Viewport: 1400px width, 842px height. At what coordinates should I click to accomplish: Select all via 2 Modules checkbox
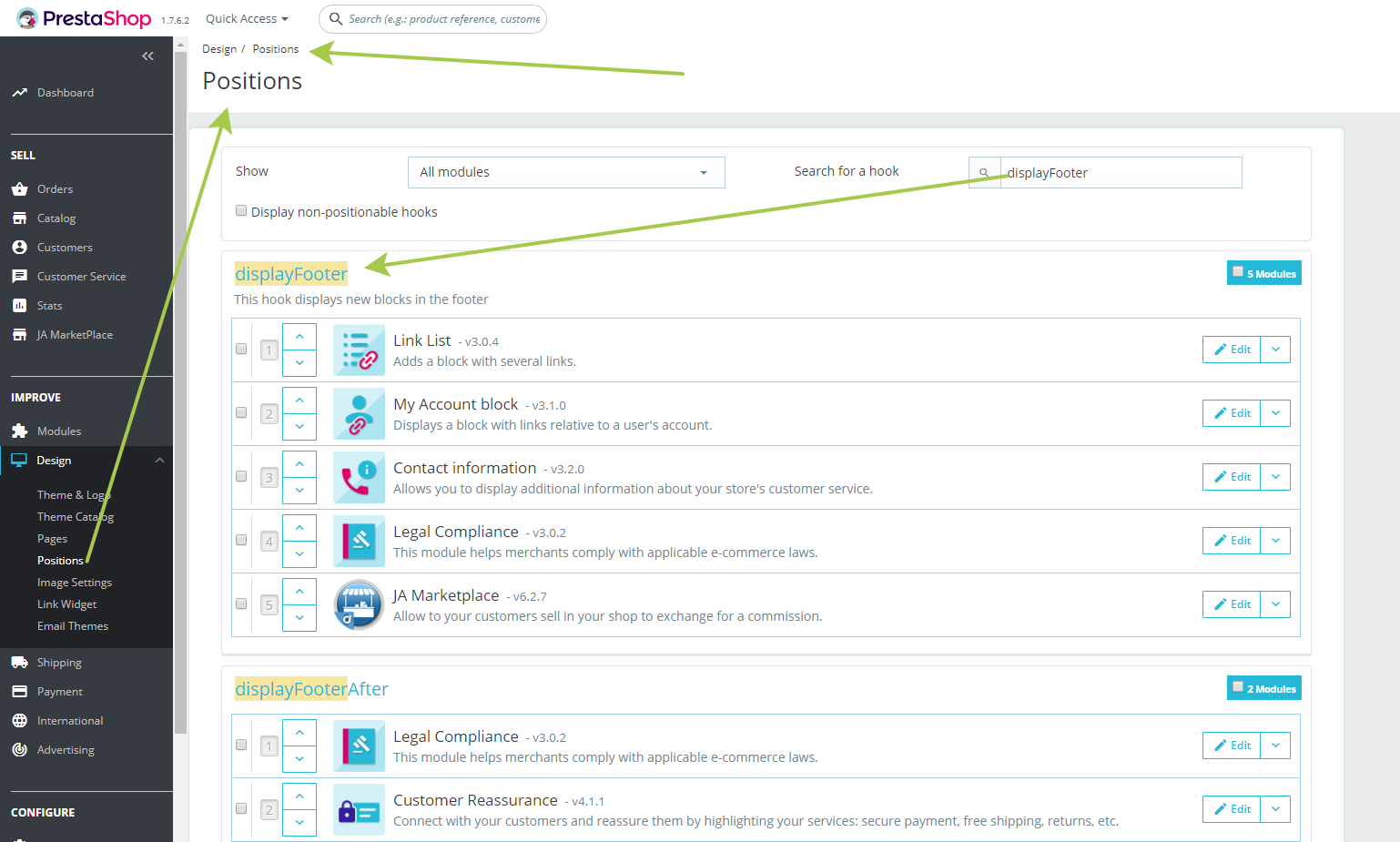click(x=1238, y=686)
